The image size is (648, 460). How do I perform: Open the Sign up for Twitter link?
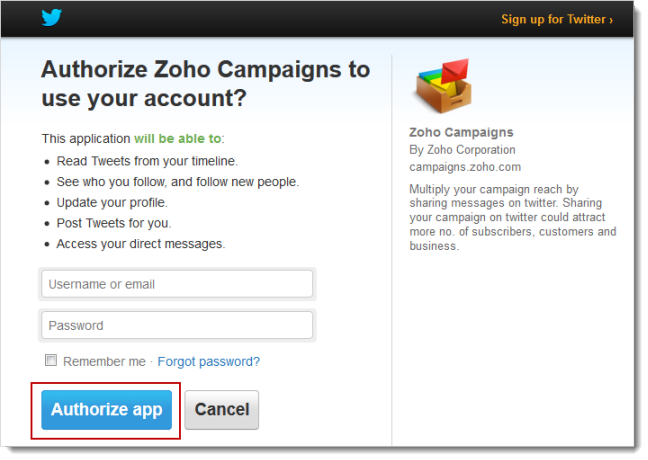[x=557, y=19]
